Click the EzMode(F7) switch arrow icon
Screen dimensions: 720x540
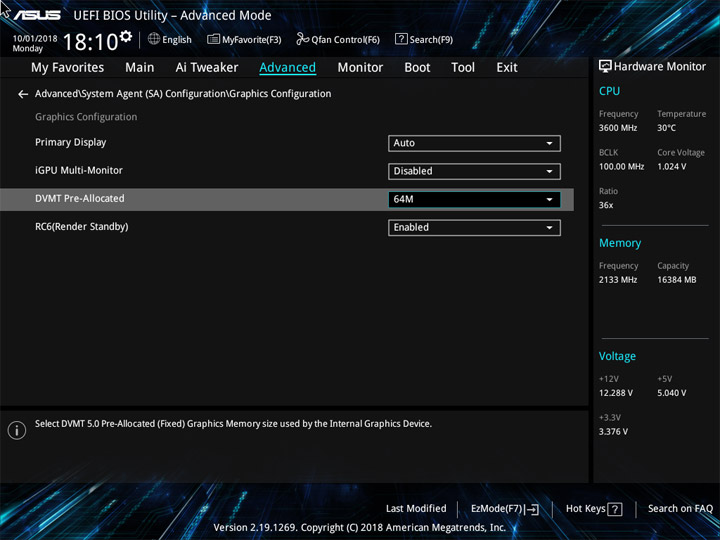[x=531, y=509]
